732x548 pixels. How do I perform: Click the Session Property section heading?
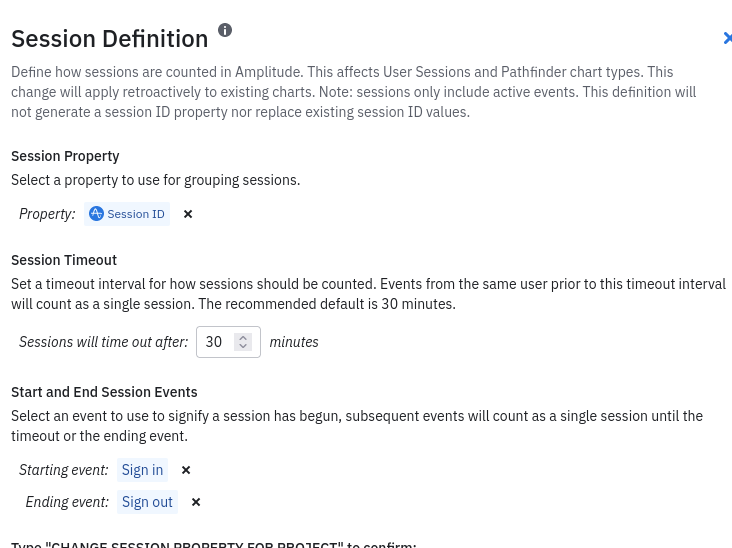[x=65, y=156]
